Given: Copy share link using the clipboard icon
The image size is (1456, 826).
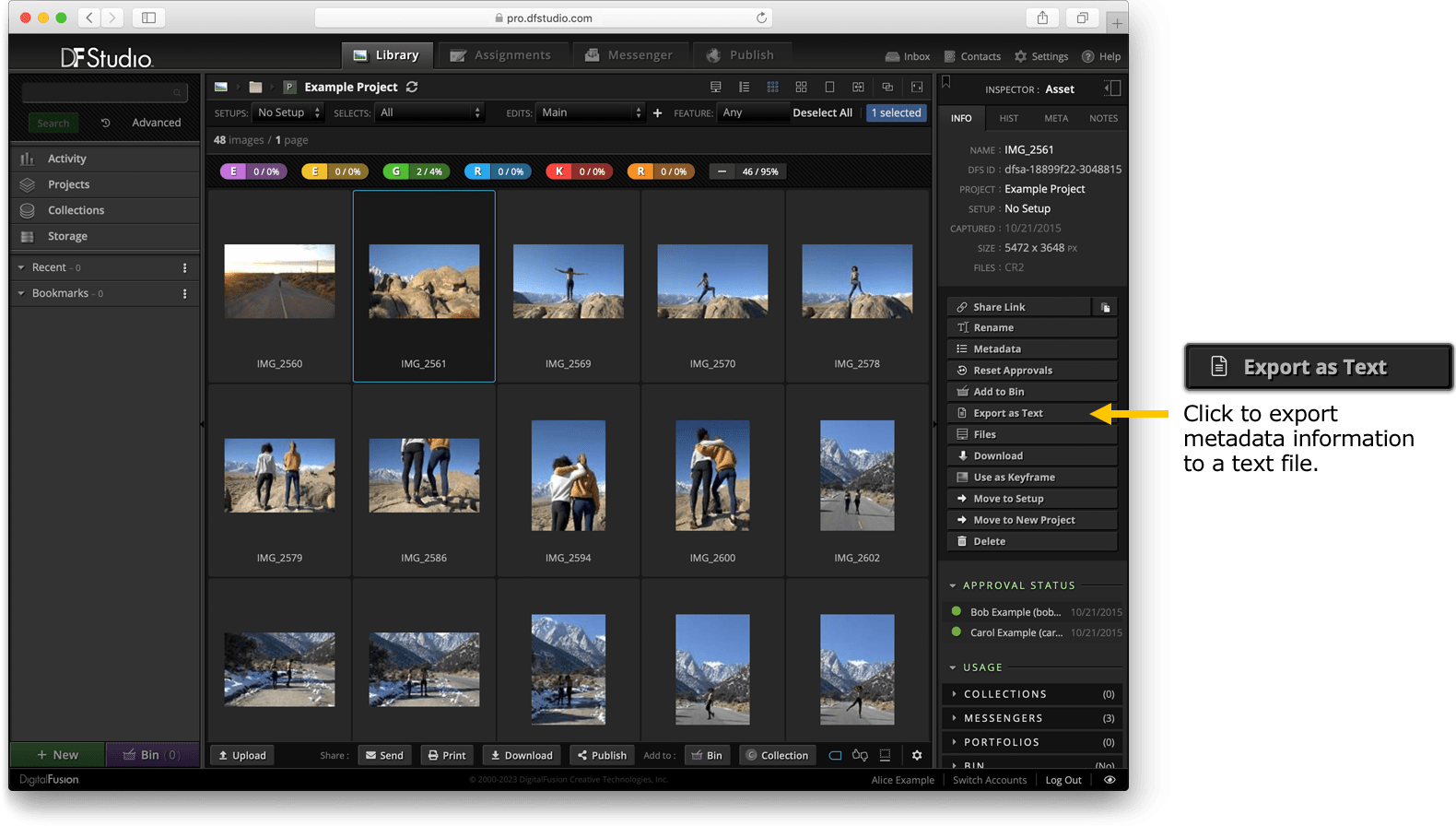Looking at the screenshot, I should (1105, 307).
